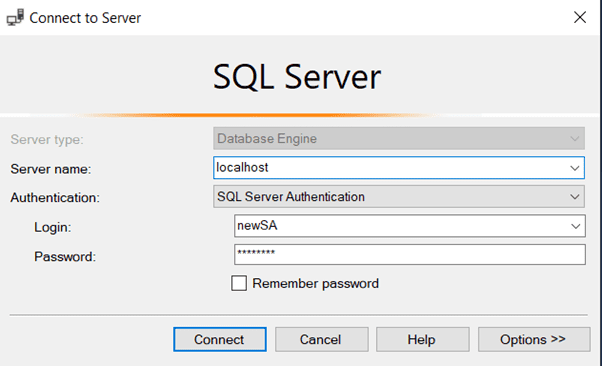
Task: Click the Connect button
Action: 220,340
